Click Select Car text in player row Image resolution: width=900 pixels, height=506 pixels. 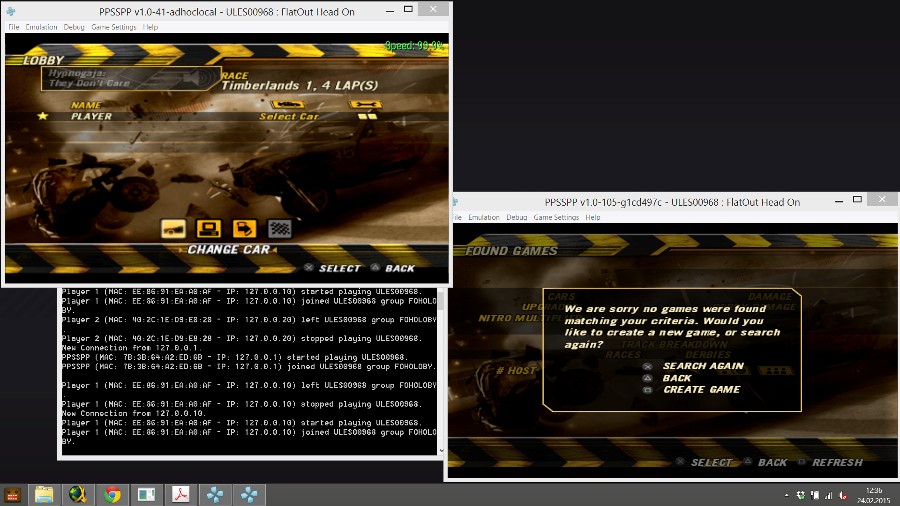289,117
